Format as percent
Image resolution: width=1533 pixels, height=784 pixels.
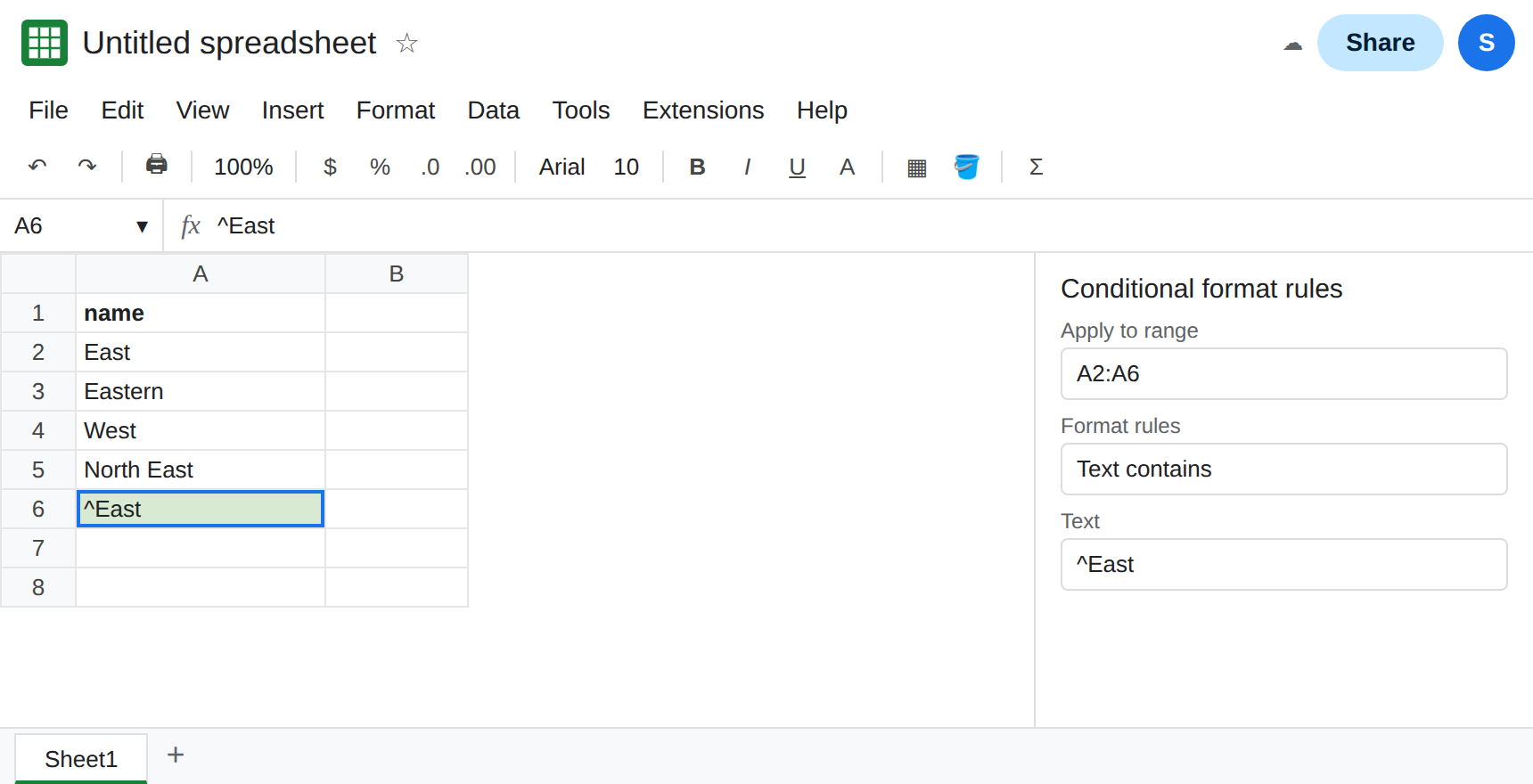coord(380,167)
